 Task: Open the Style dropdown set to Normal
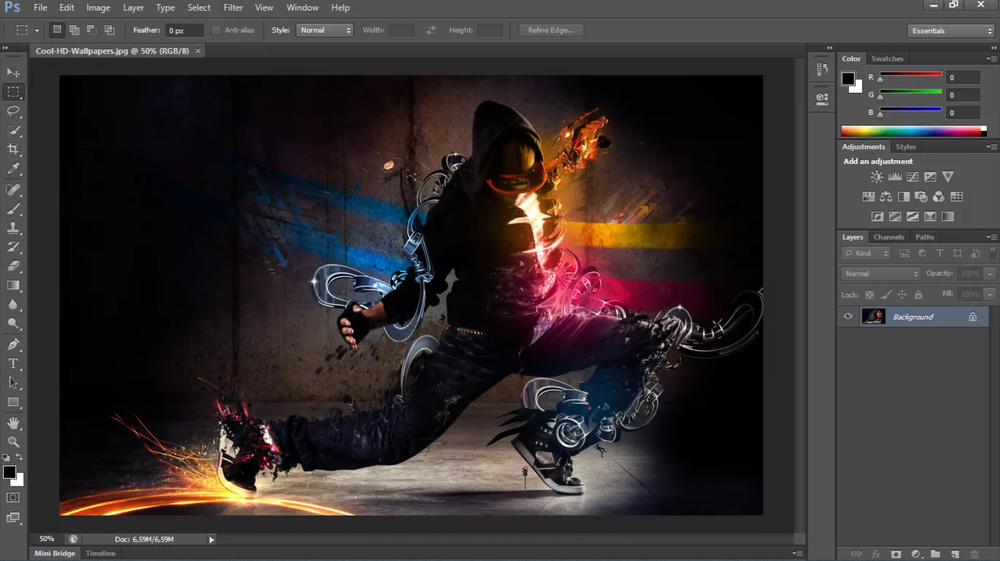coord(324,30)
